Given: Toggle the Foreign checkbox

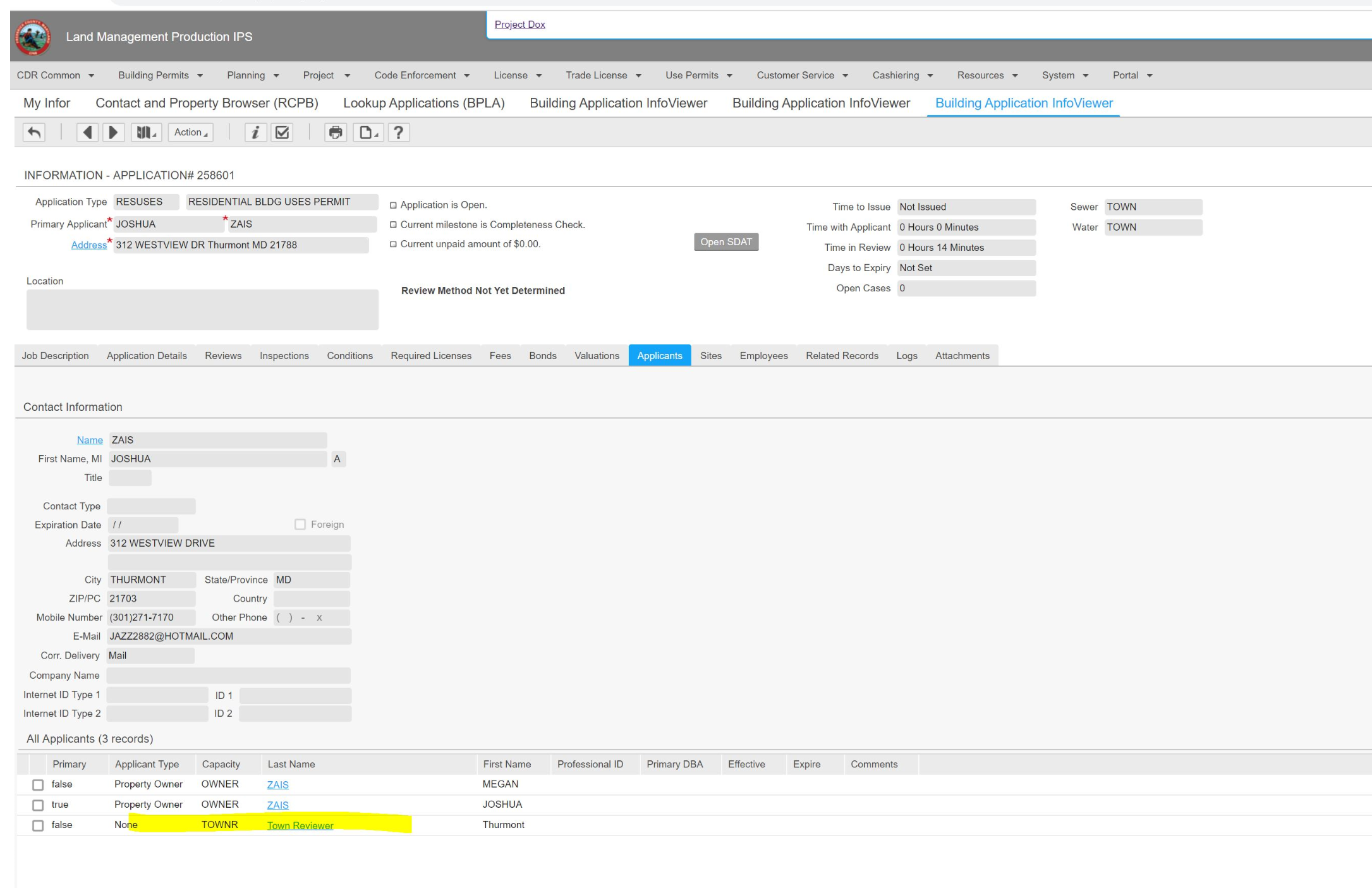Looking at the screenshot, I should 300,525.
